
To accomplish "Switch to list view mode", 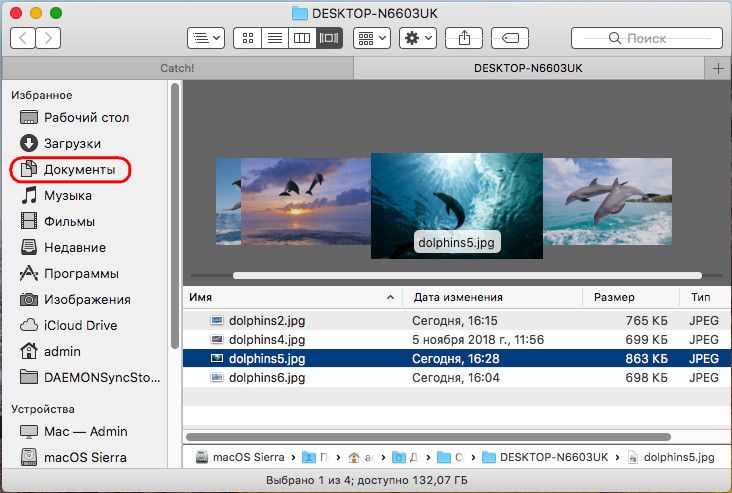I will pyautogui.click(x=273, y=38).
